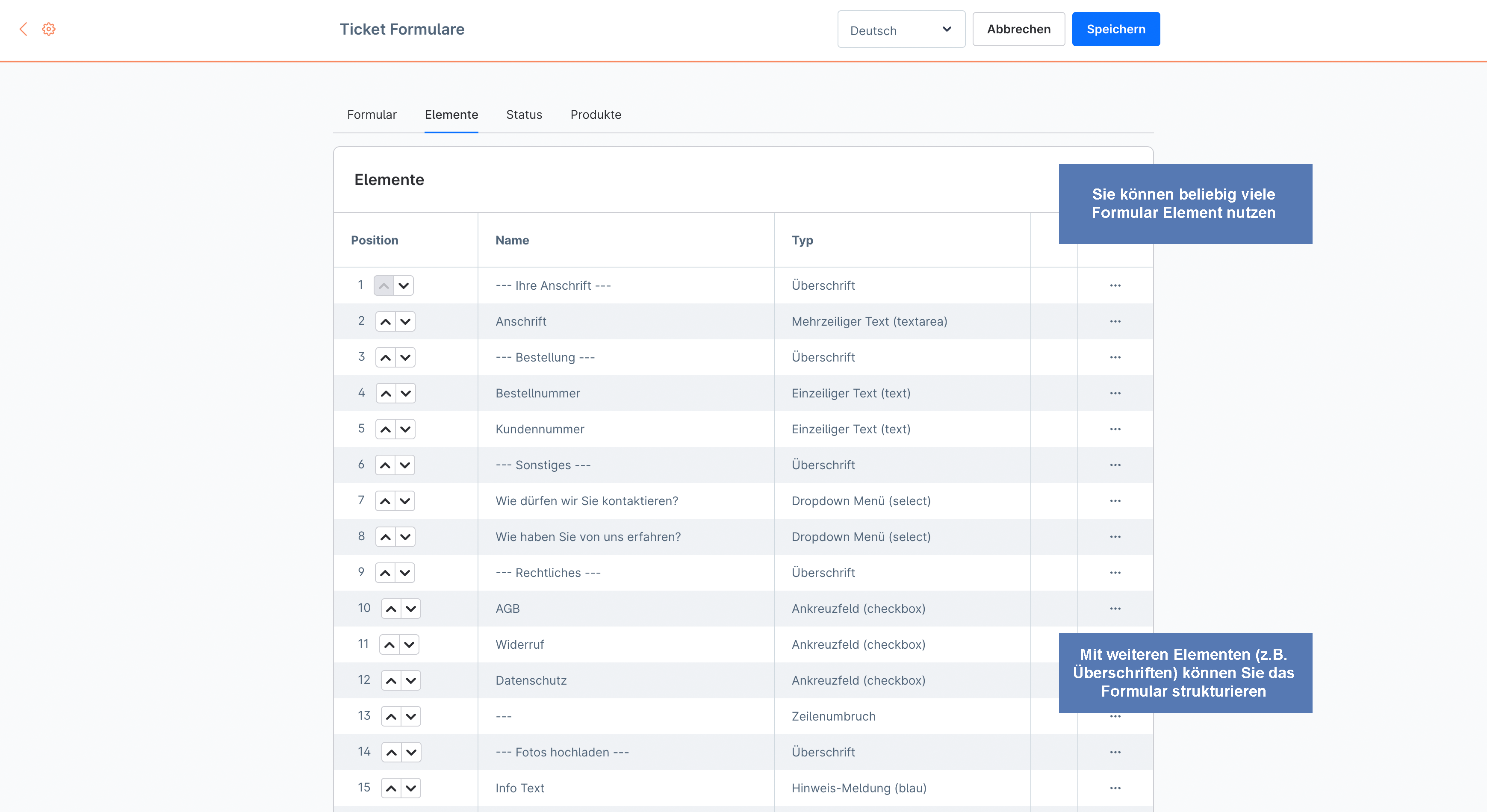Open options menu for '--- Ihre Anschrift ---'
The width and height of the screenshot is (1487, 812).
1115,285
